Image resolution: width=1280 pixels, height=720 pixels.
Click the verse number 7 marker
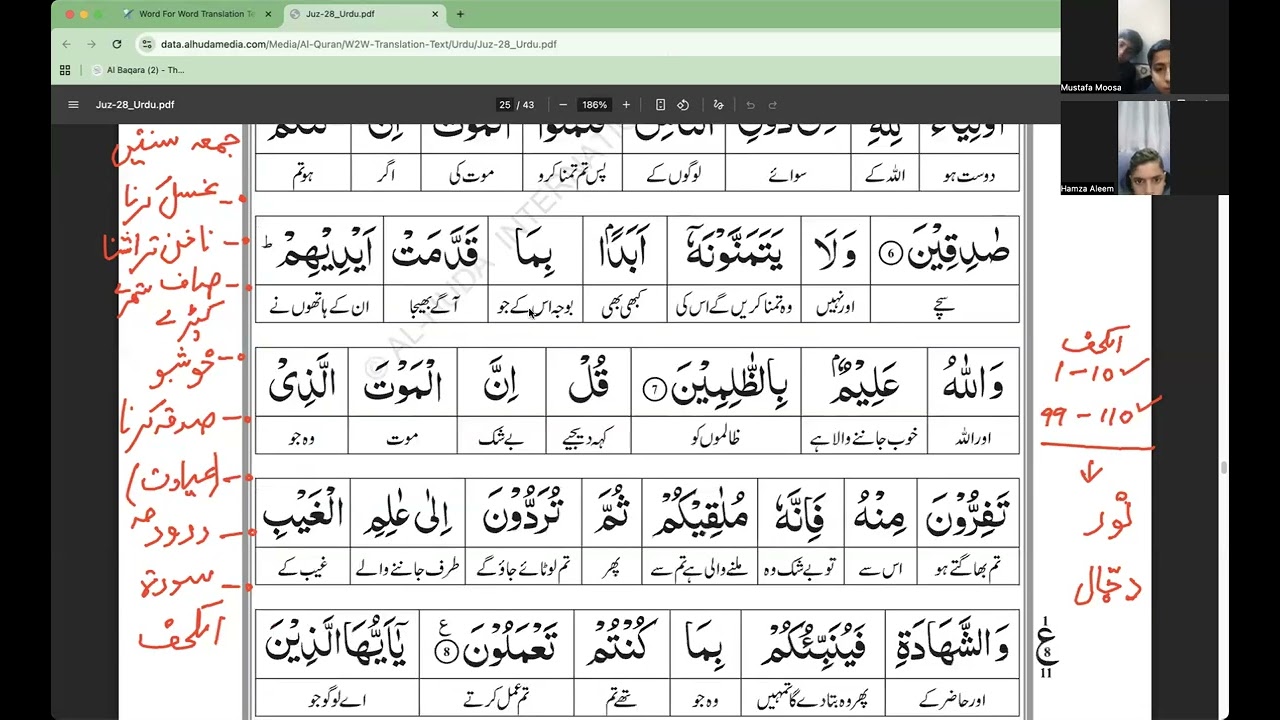(654, 389)
